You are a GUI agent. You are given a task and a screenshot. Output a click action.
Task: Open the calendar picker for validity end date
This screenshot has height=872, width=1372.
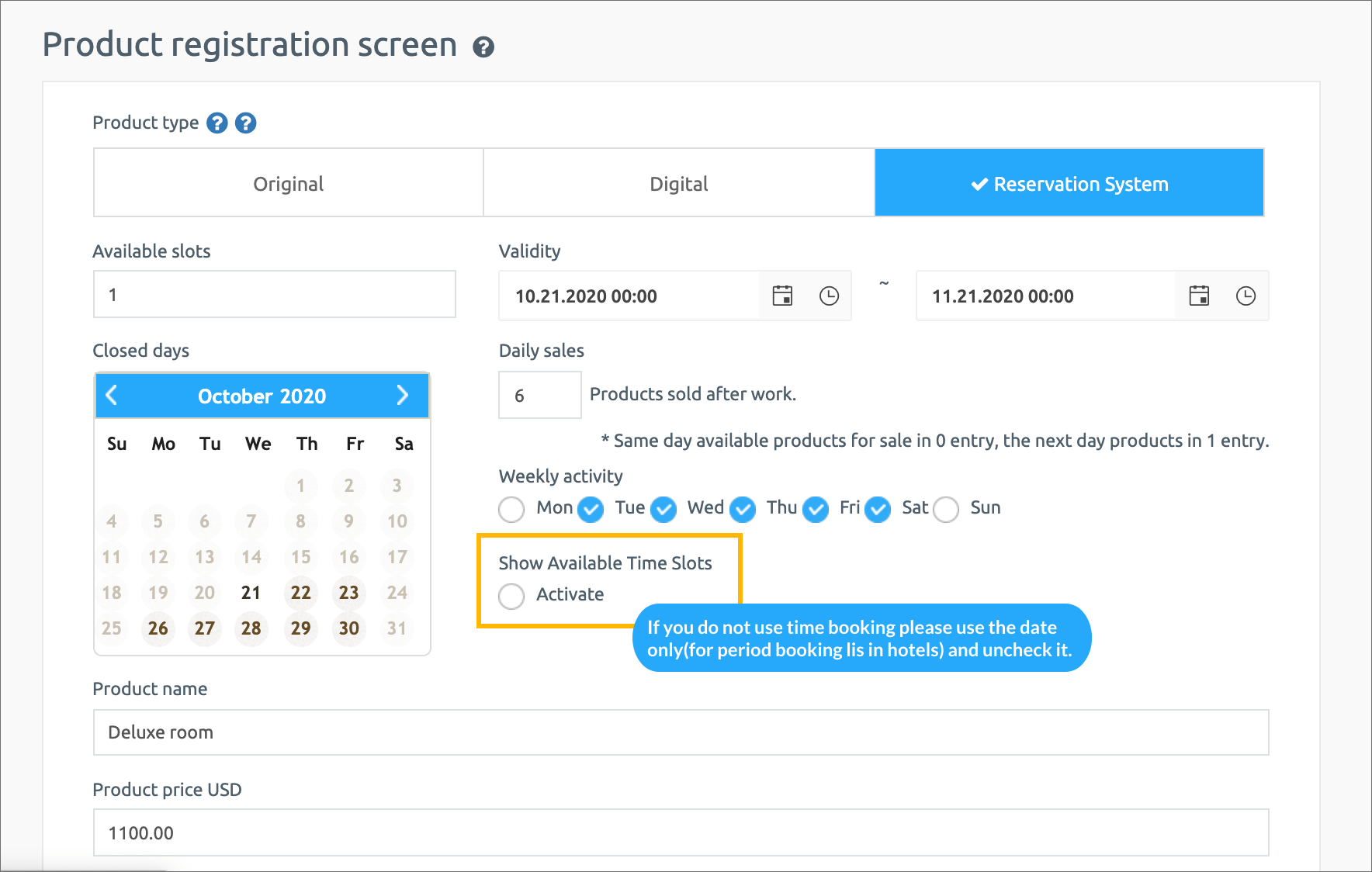coord(1199,296)
